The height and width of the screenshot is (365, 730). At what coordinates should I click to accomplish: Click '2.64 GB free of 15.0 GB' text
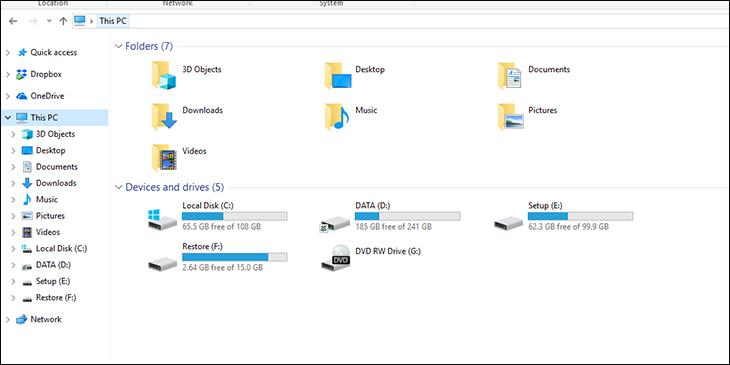pos(223,268)
